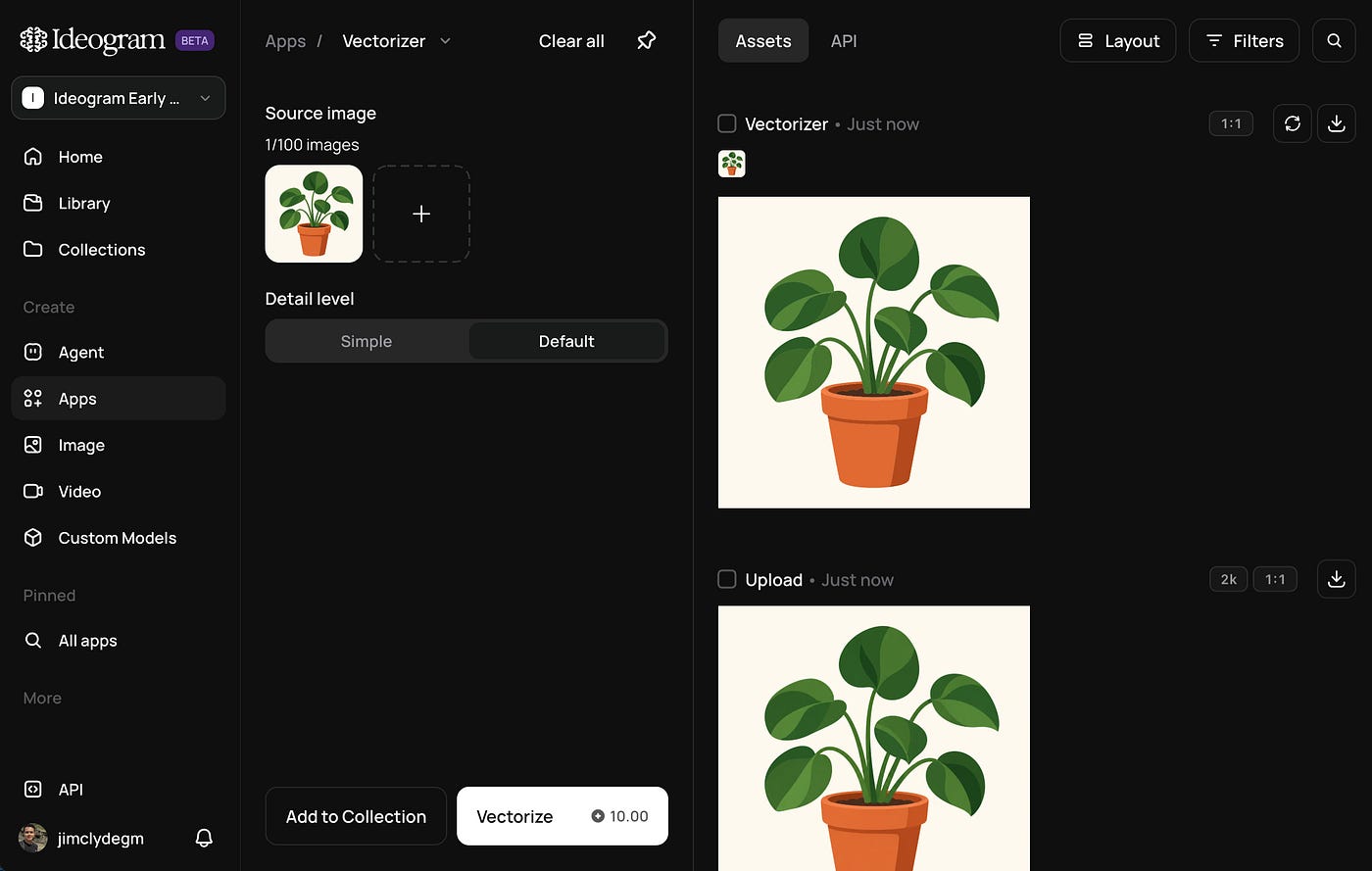This screenshot has height=871, width=1372.
Task: Tick the Upload asset checkbox
Action: (727, 579)
